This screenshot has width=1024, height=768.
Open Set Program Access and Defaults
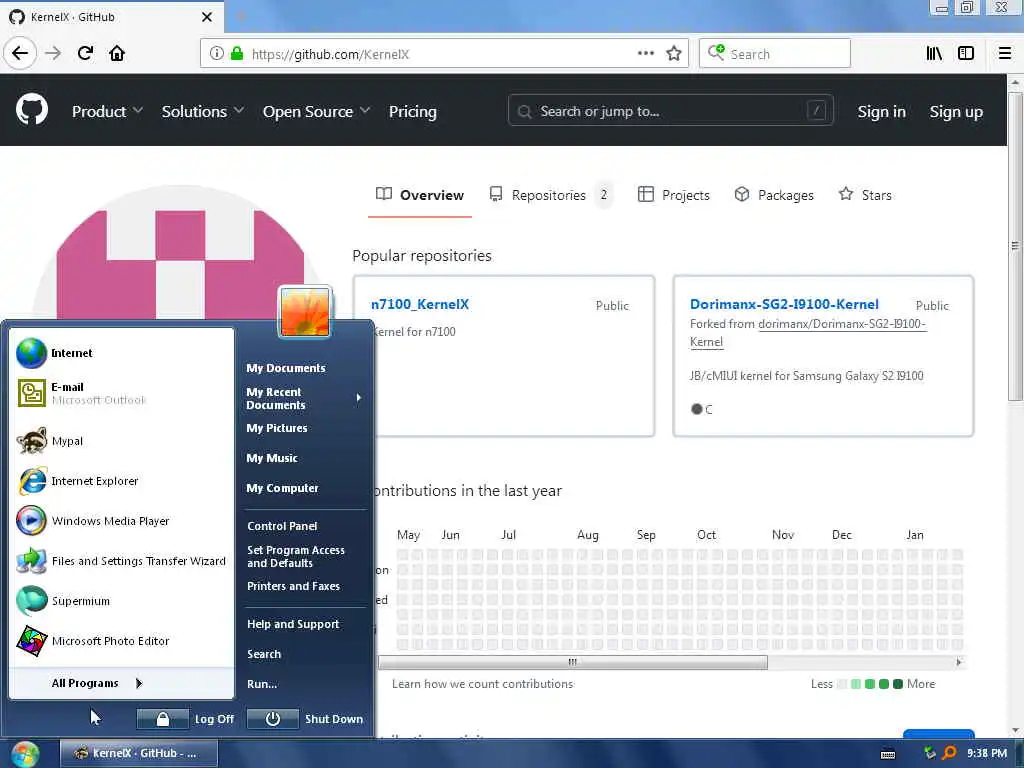pyautogui.click(x=296, y=556)
